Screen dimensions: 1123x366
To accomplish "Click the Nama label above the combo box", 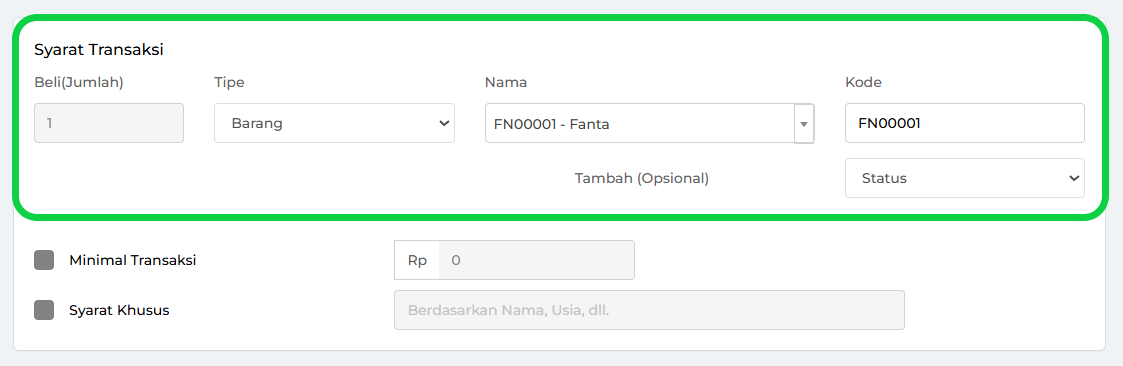I will [506, 82].
